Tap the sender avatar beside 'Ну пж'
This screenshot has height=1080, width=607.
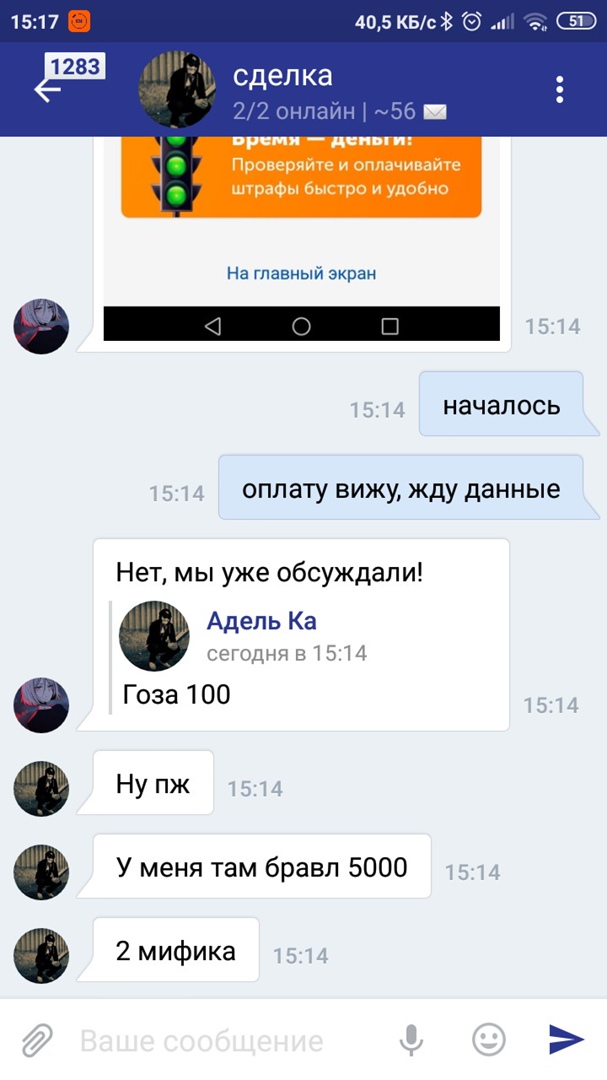click(41, 789)
